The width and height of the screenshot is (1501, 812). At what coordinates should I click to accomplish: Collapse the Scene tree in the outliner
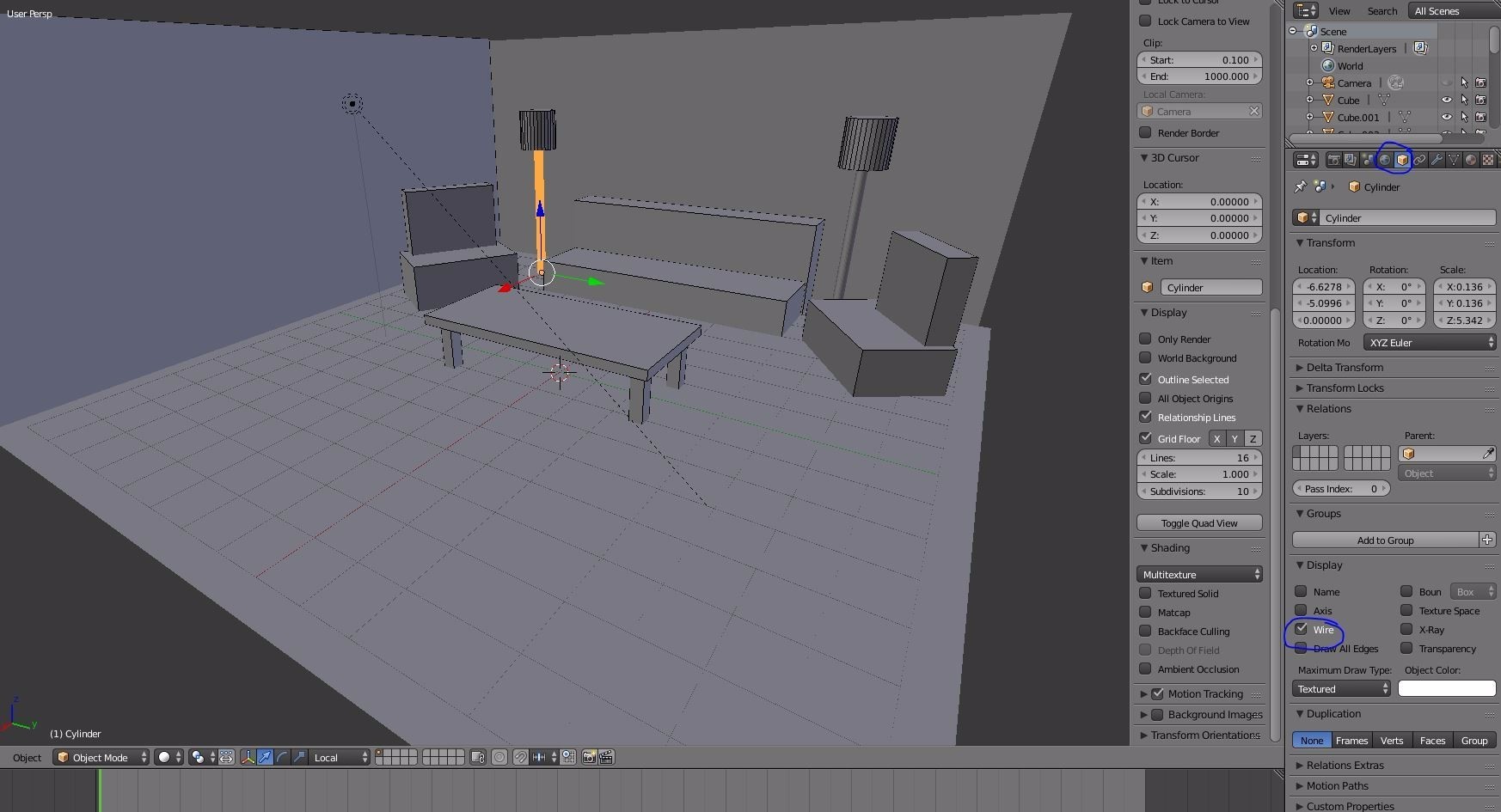[x=1293, y=31]
